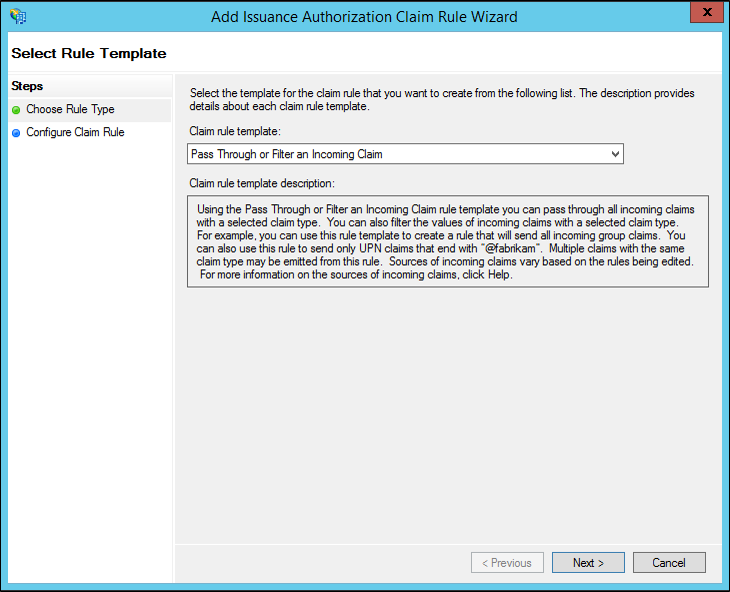Viewport: 730px width, 592px height.
Task: Click the 'Steps' heading in the sidebar
Action: (27, 86)
